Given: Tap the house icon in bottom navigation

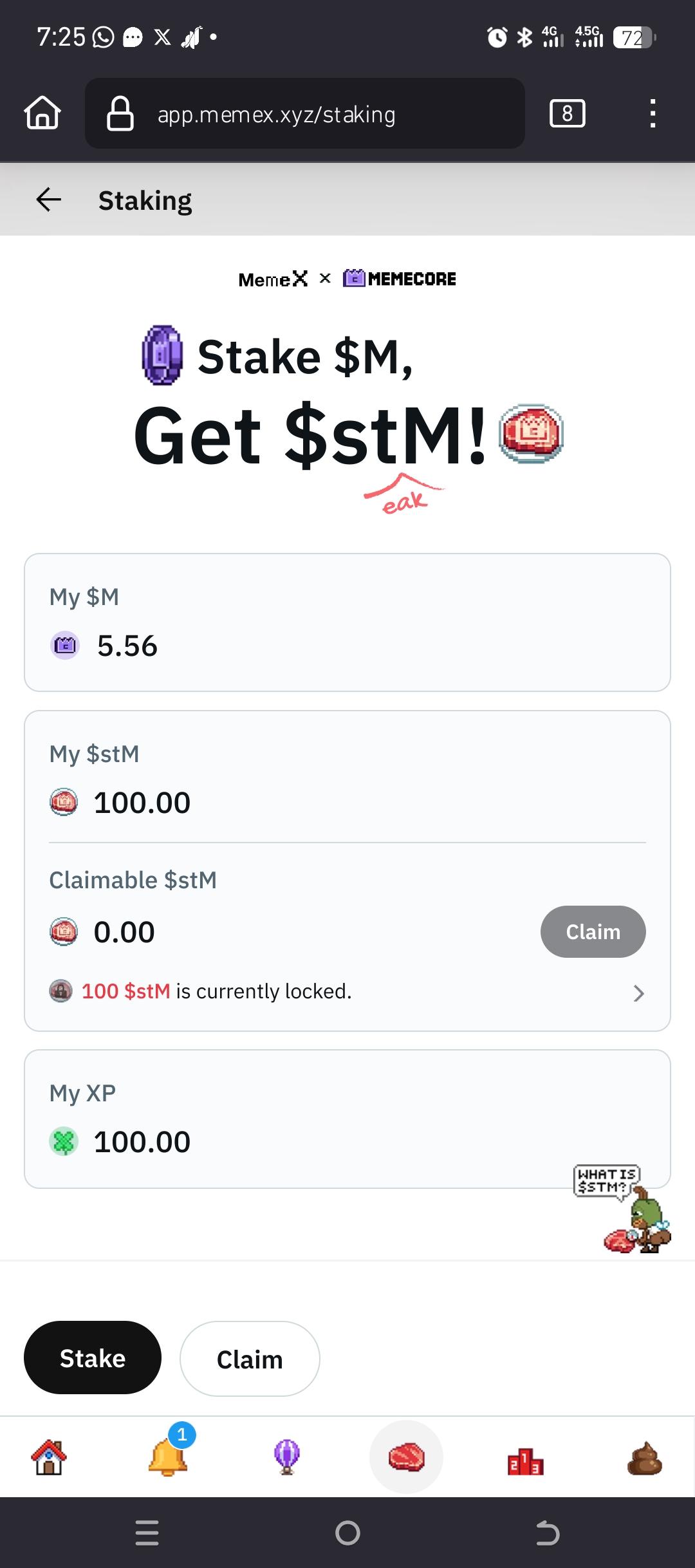Looking at the screenshot, I should pyautogui.click(x=49, y=1457).
